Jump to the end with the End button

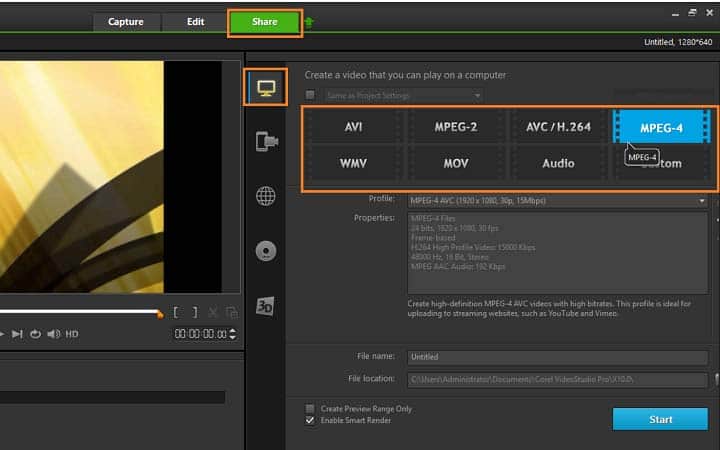17,334
